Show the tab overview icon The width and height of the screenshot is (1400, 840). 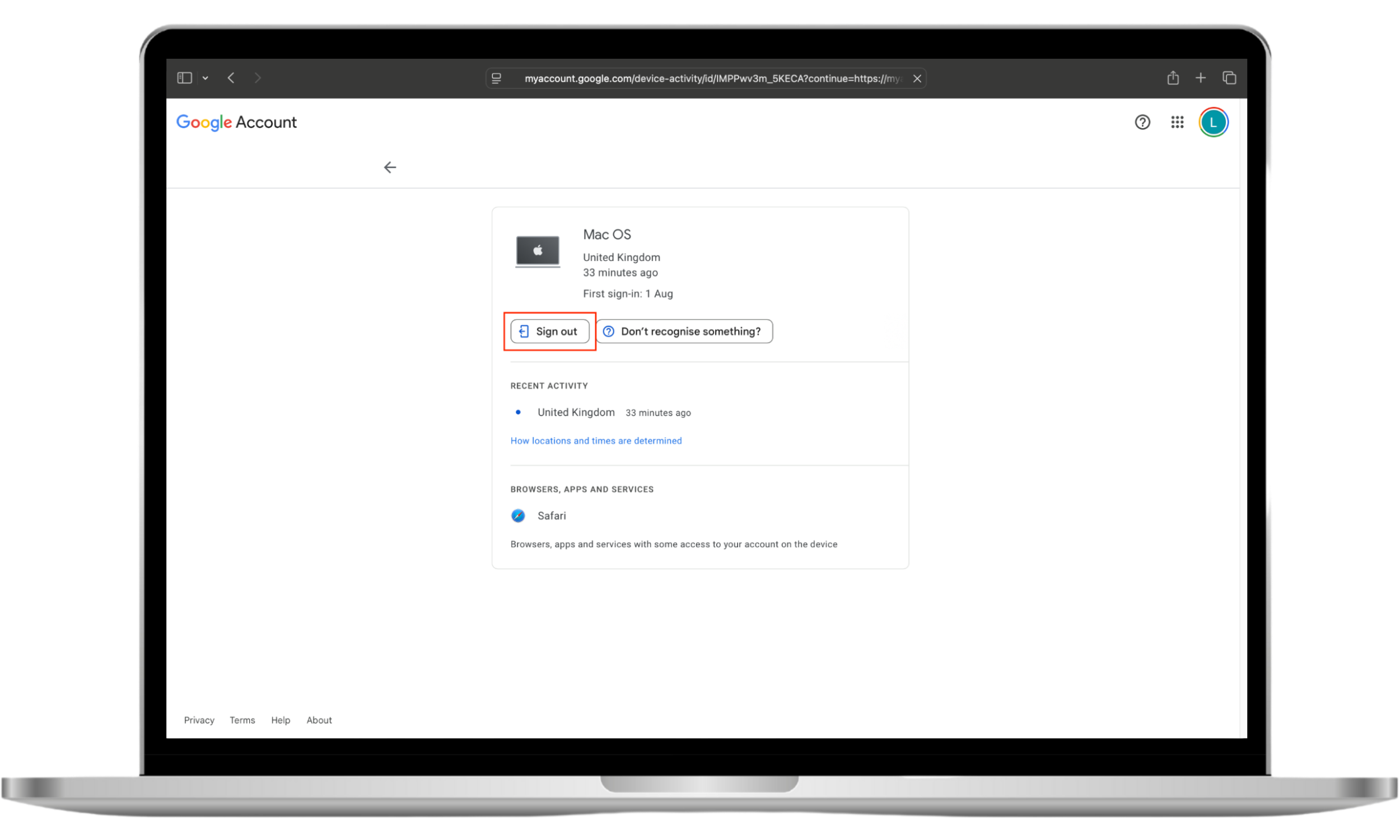pos(1229,77)
